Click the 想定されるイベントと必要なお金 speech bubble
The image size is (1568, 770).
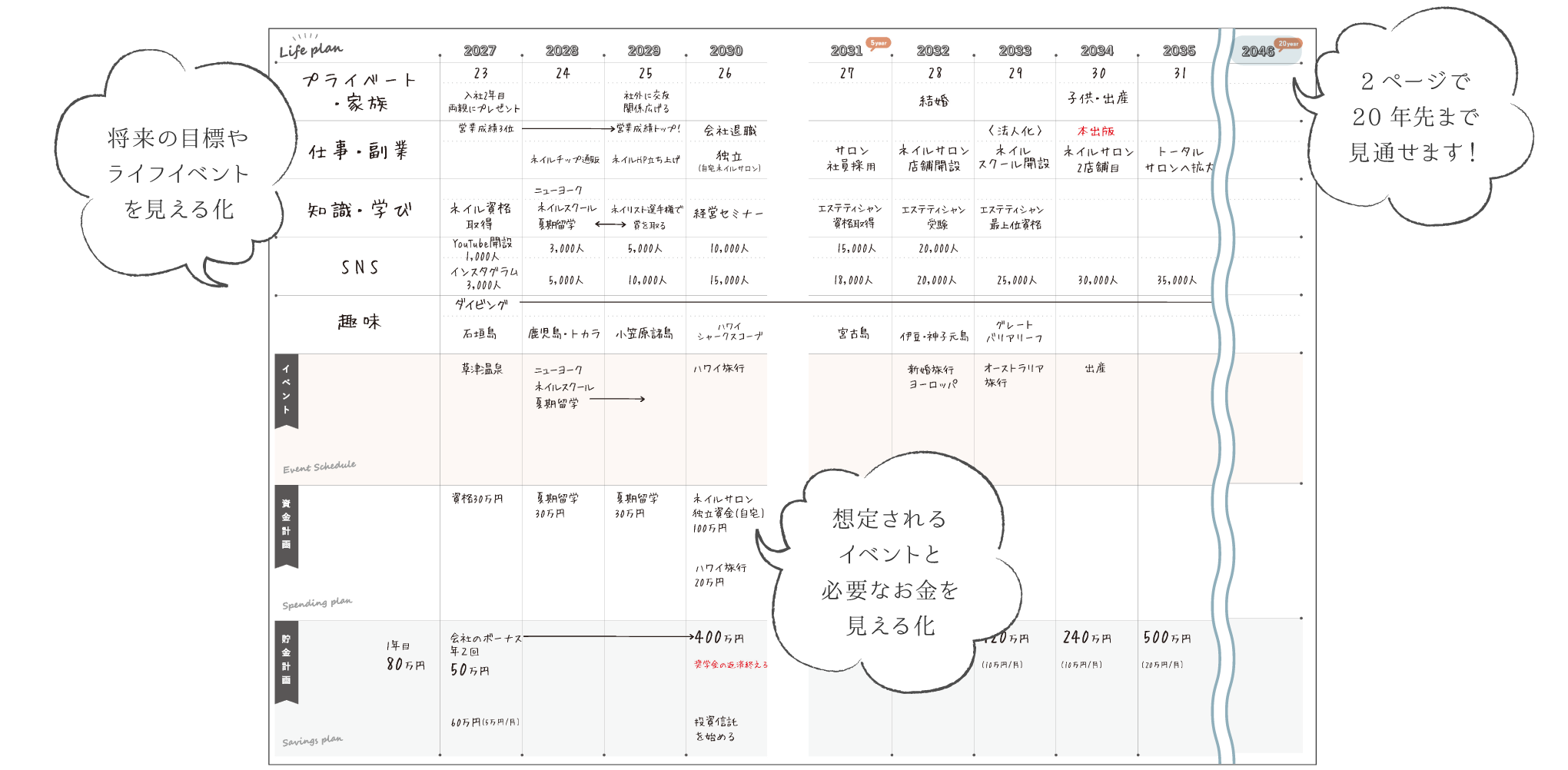click(890, 573)
